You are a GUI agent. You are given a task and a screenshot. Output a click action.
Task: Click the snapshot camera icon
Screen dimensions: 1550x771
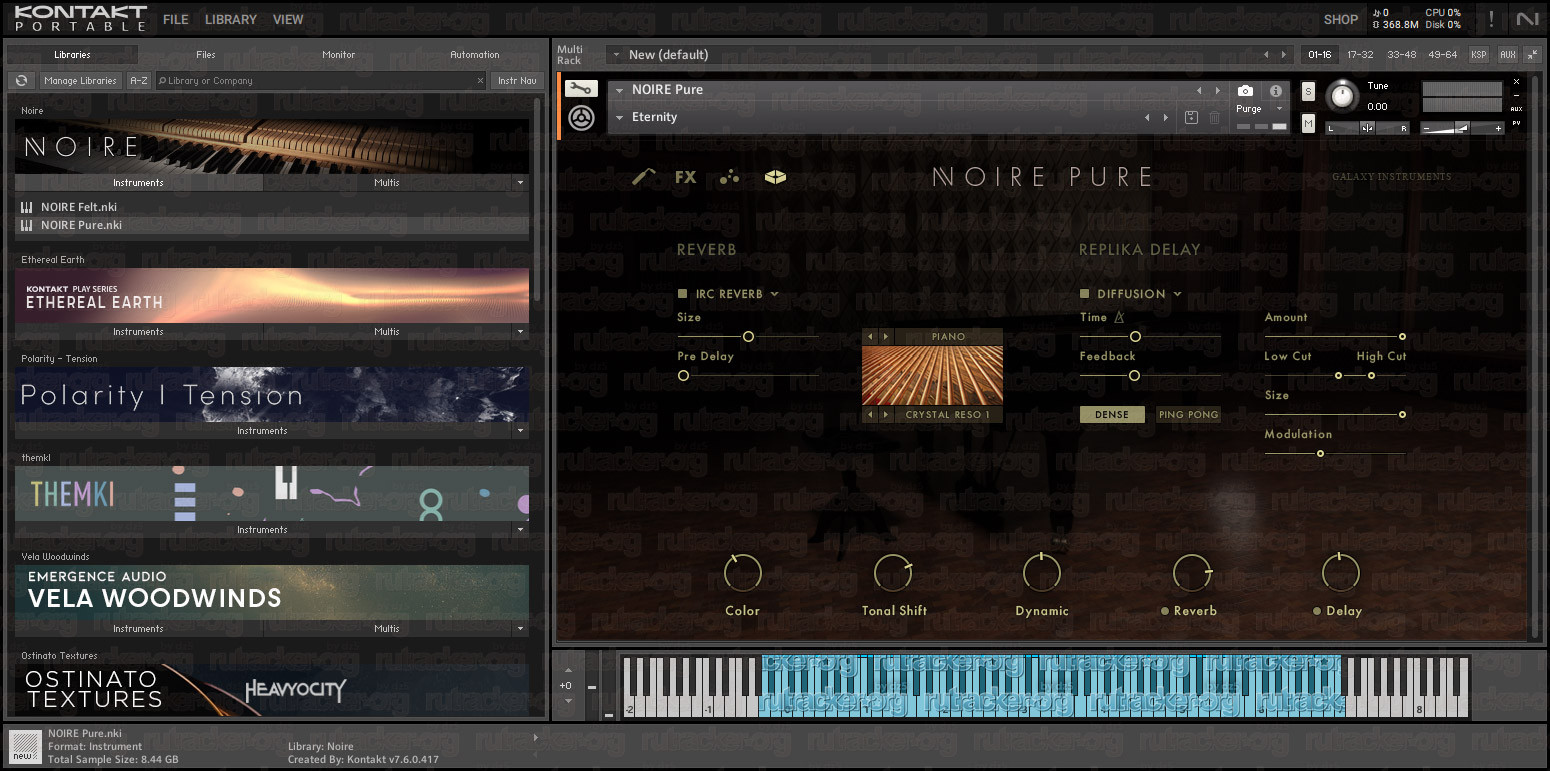pyautogui.click(x=1245, y=90)
